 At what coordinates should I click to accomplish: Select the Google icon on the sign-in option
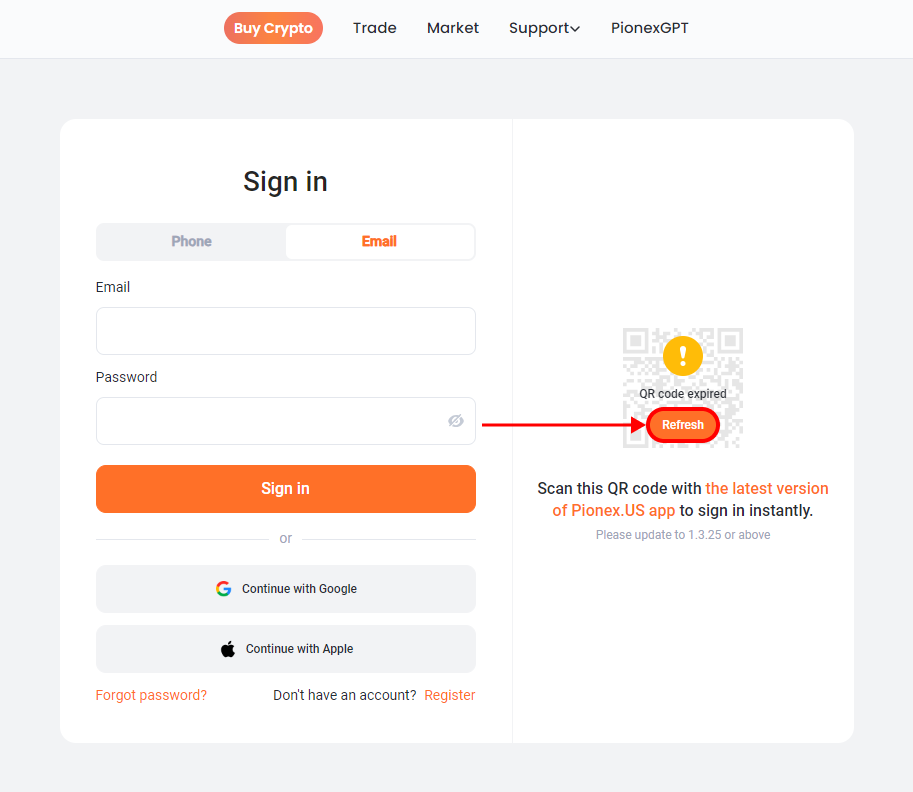(x=223, y=588)
